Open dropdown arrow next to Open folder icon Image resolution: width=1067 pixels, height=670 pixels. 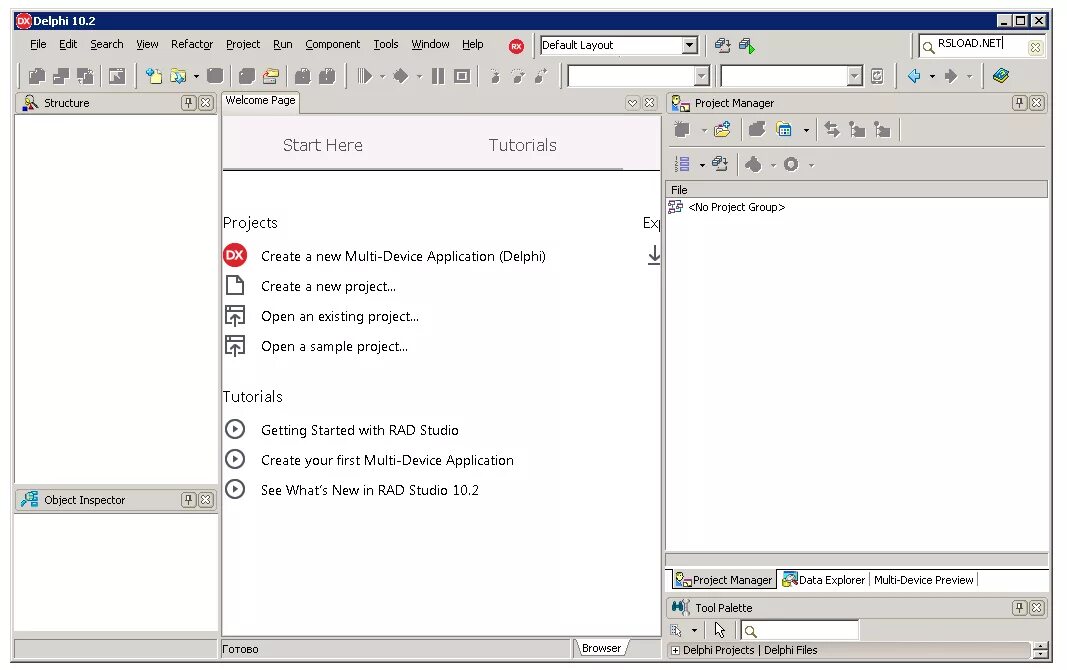tap(196, 76)
